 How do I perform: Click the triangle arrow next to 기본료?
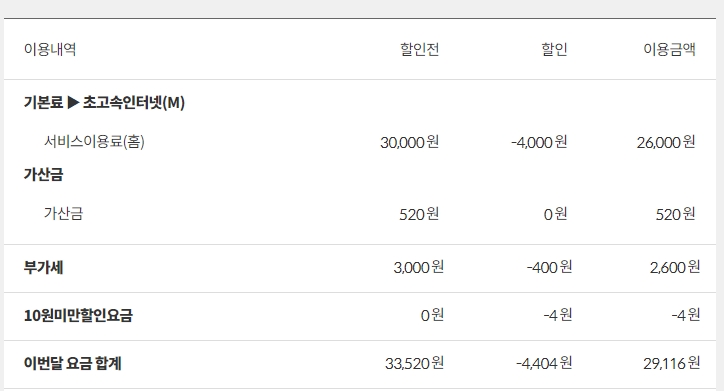[73, 102]
